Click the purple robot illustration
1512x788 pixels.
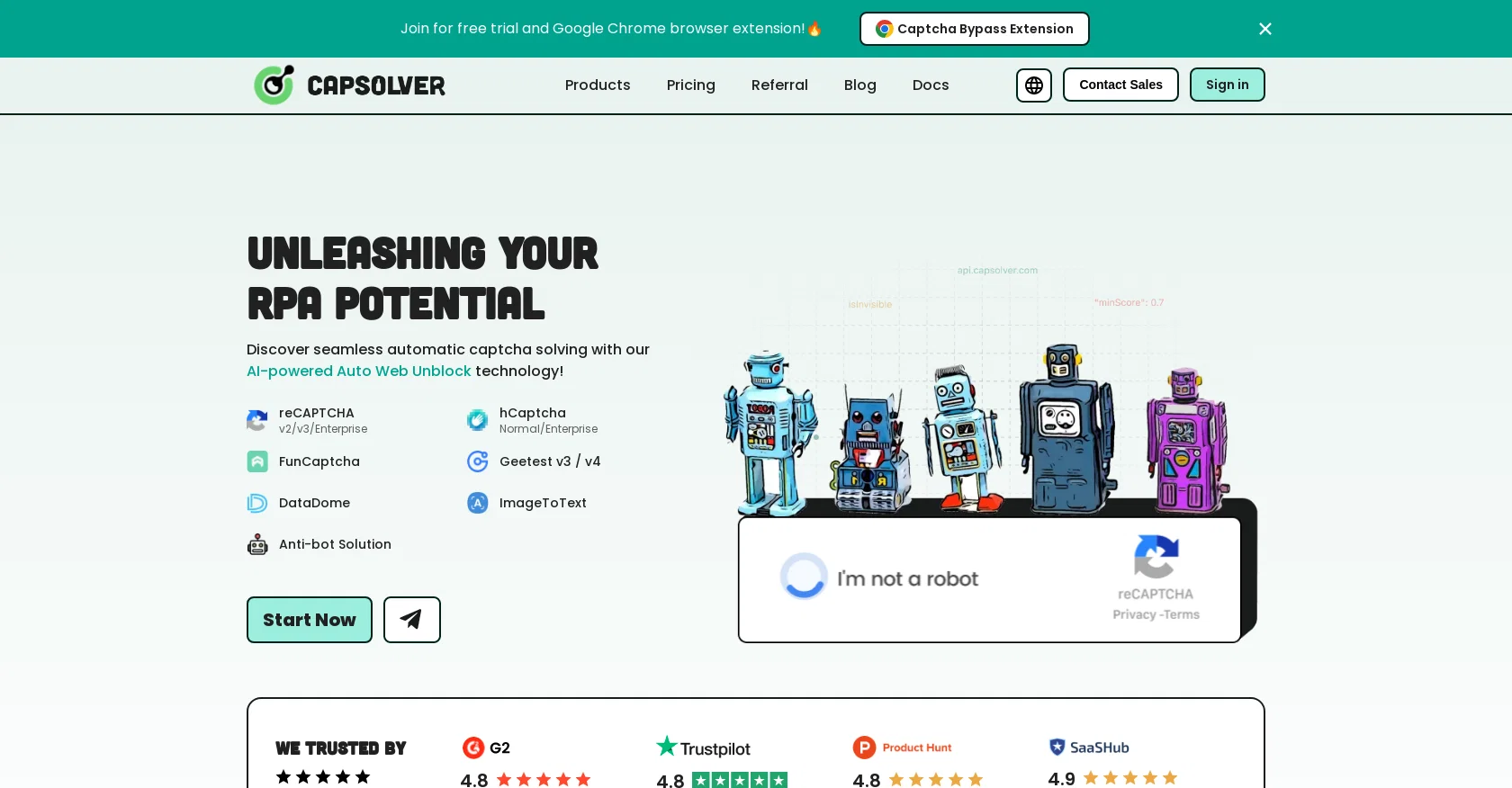[x=1186, y=439]
